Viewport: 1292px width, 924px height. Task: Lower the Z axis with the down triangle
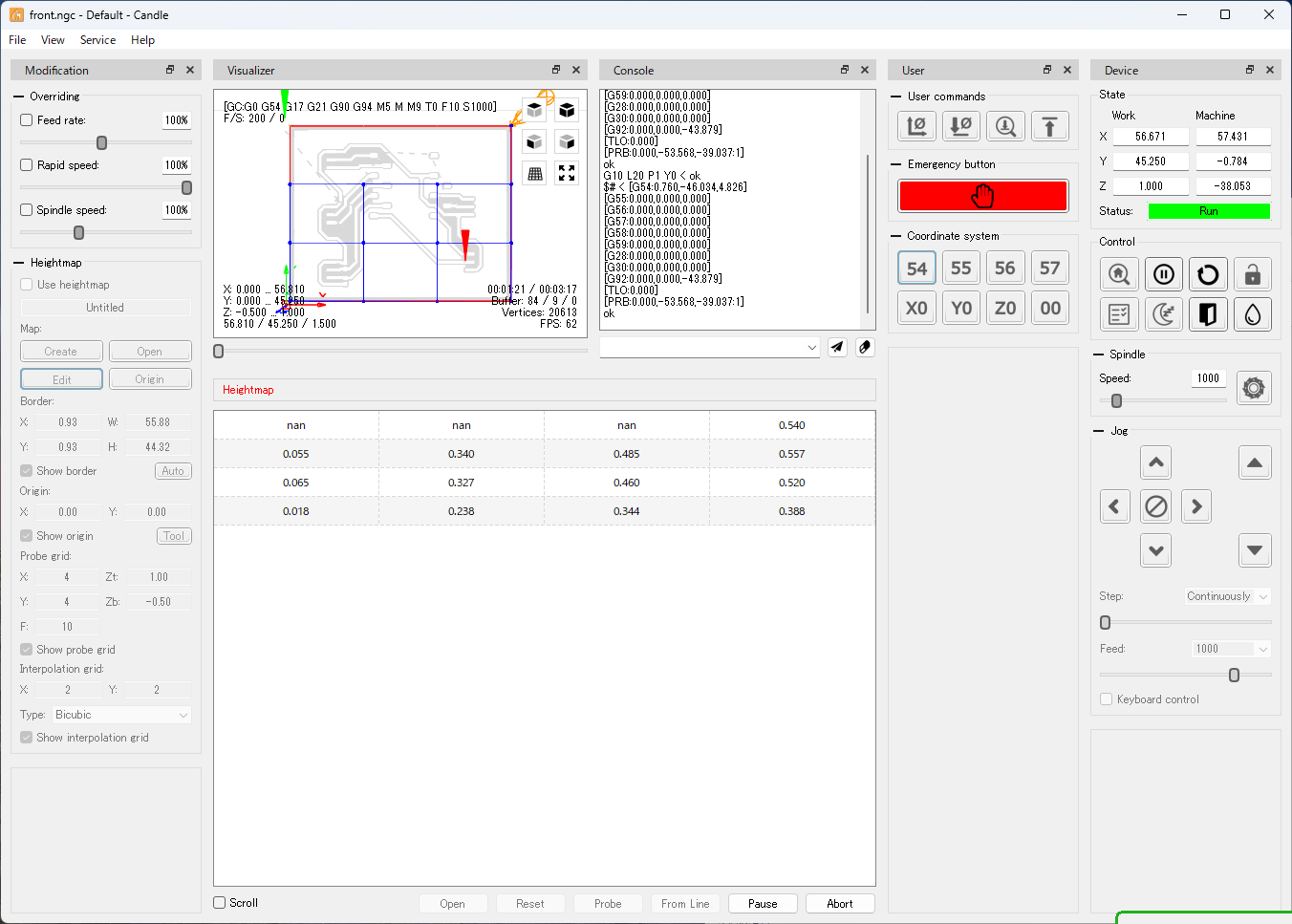click(1255, 550)
